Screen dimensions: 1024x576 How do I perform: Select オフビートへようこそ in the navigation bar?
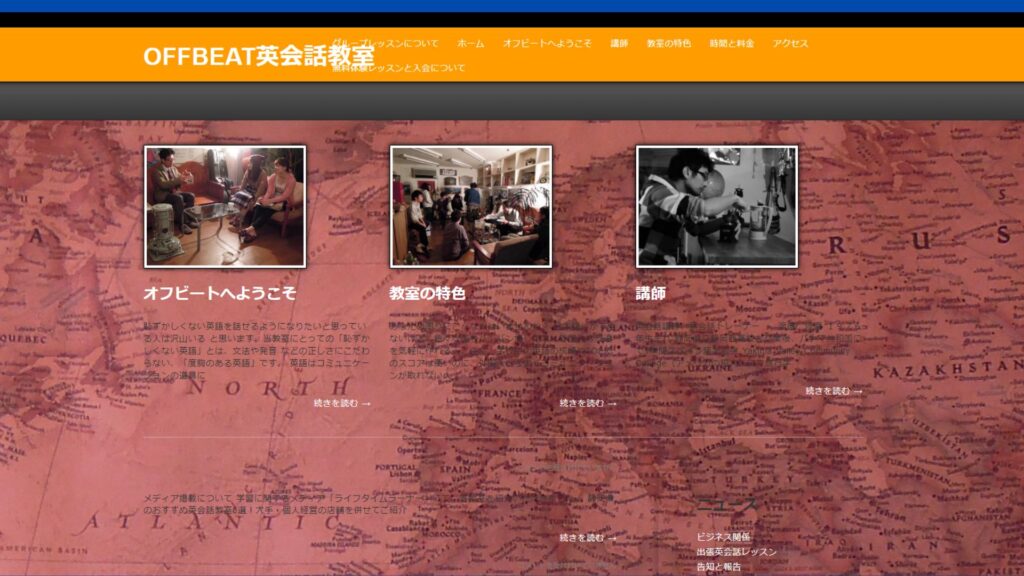[547, 43]
